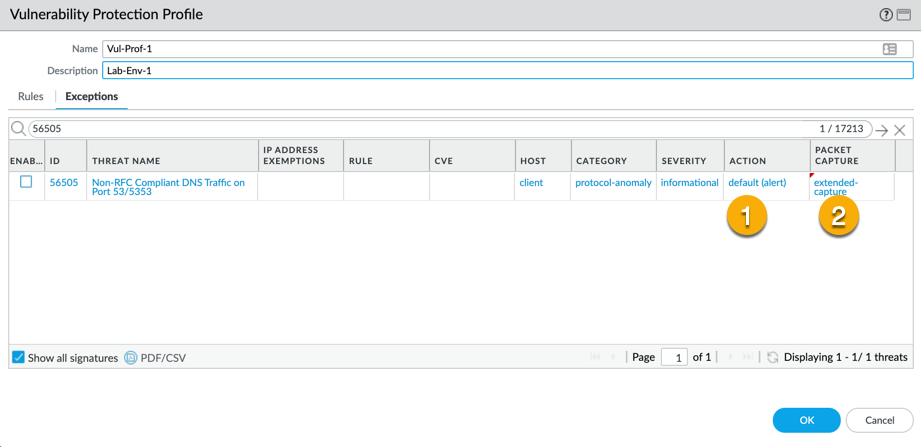Screen dimensions: 921x447
Task: Apply the search filter with the arrow icon
Action: pyautogui.click(x=881, y=130)
